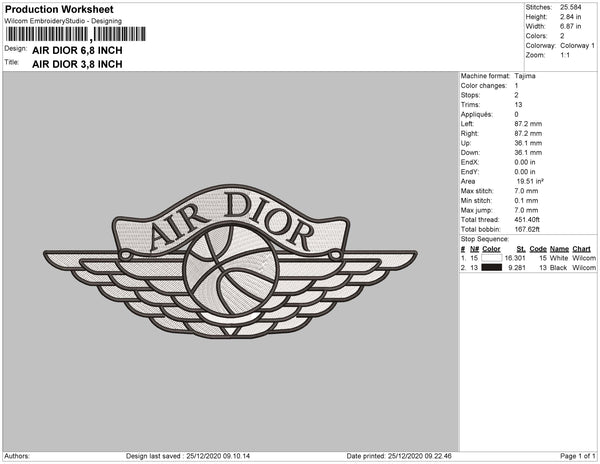Click the Production Worksheet heading

59,10
